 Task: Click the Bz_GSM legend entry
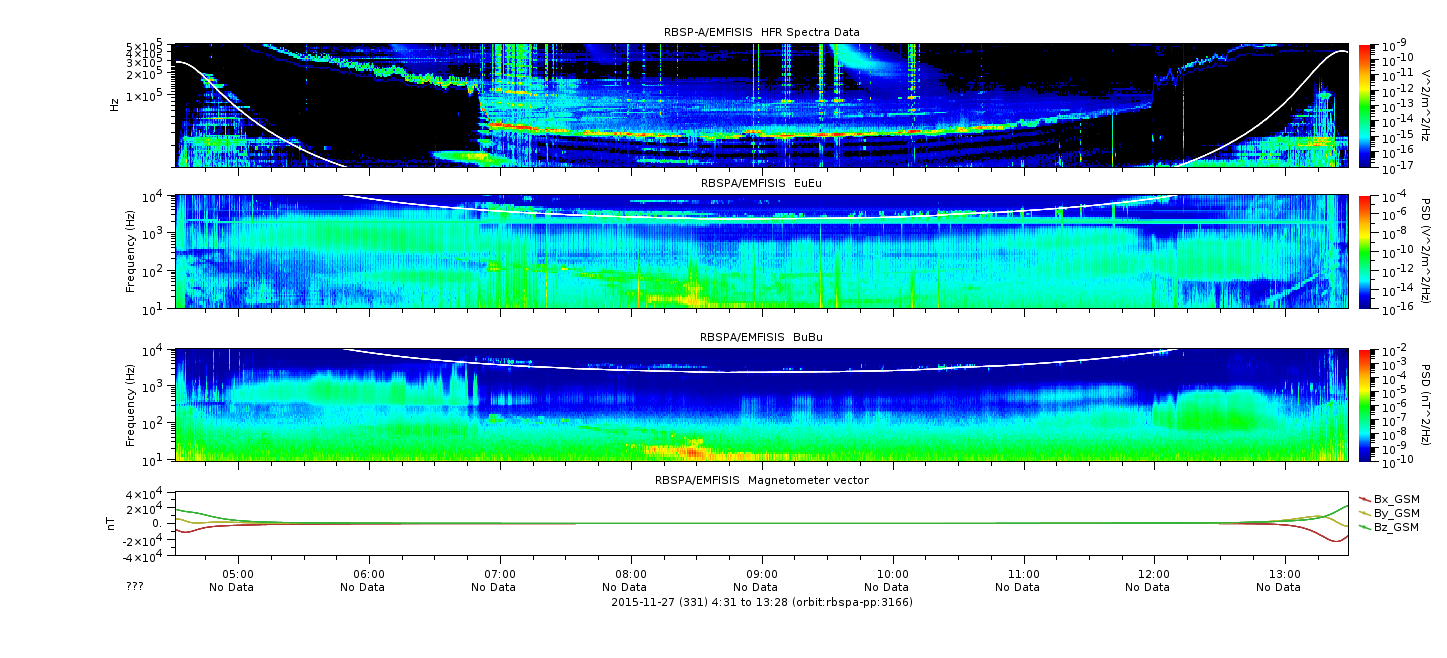click(1395, 526)
